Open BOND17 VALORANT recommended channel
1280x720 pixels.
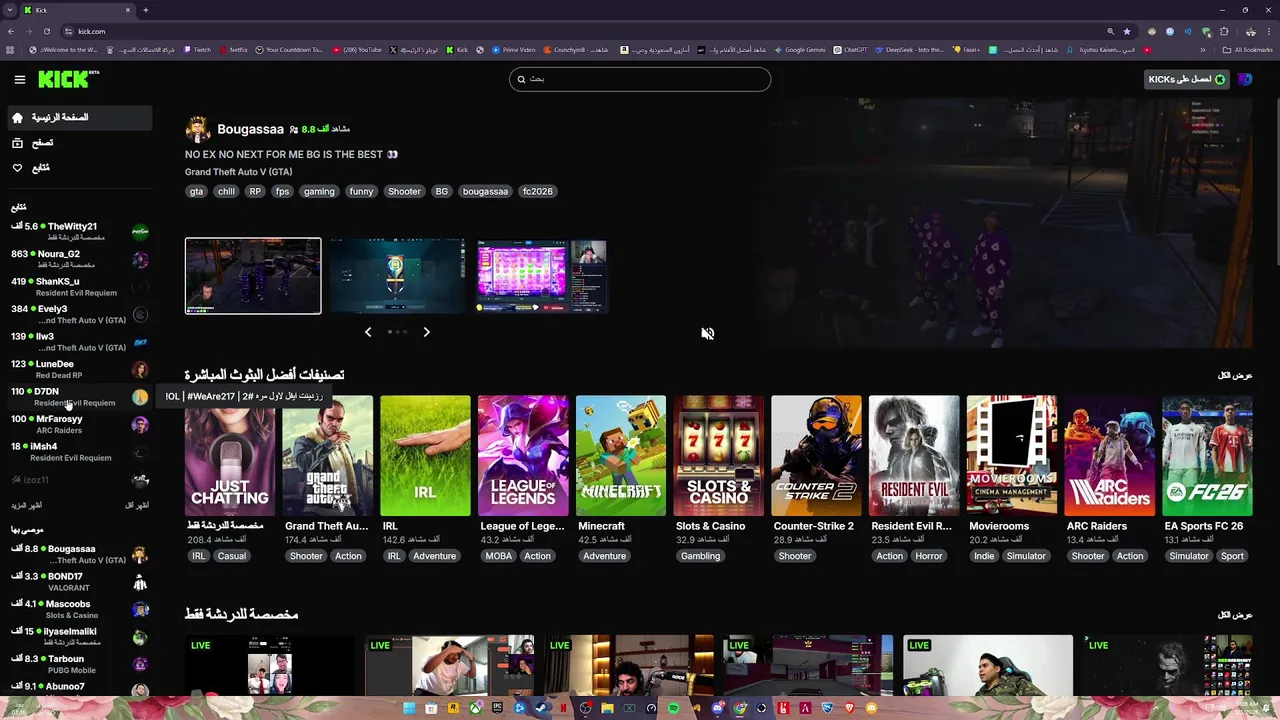[79, 582]
